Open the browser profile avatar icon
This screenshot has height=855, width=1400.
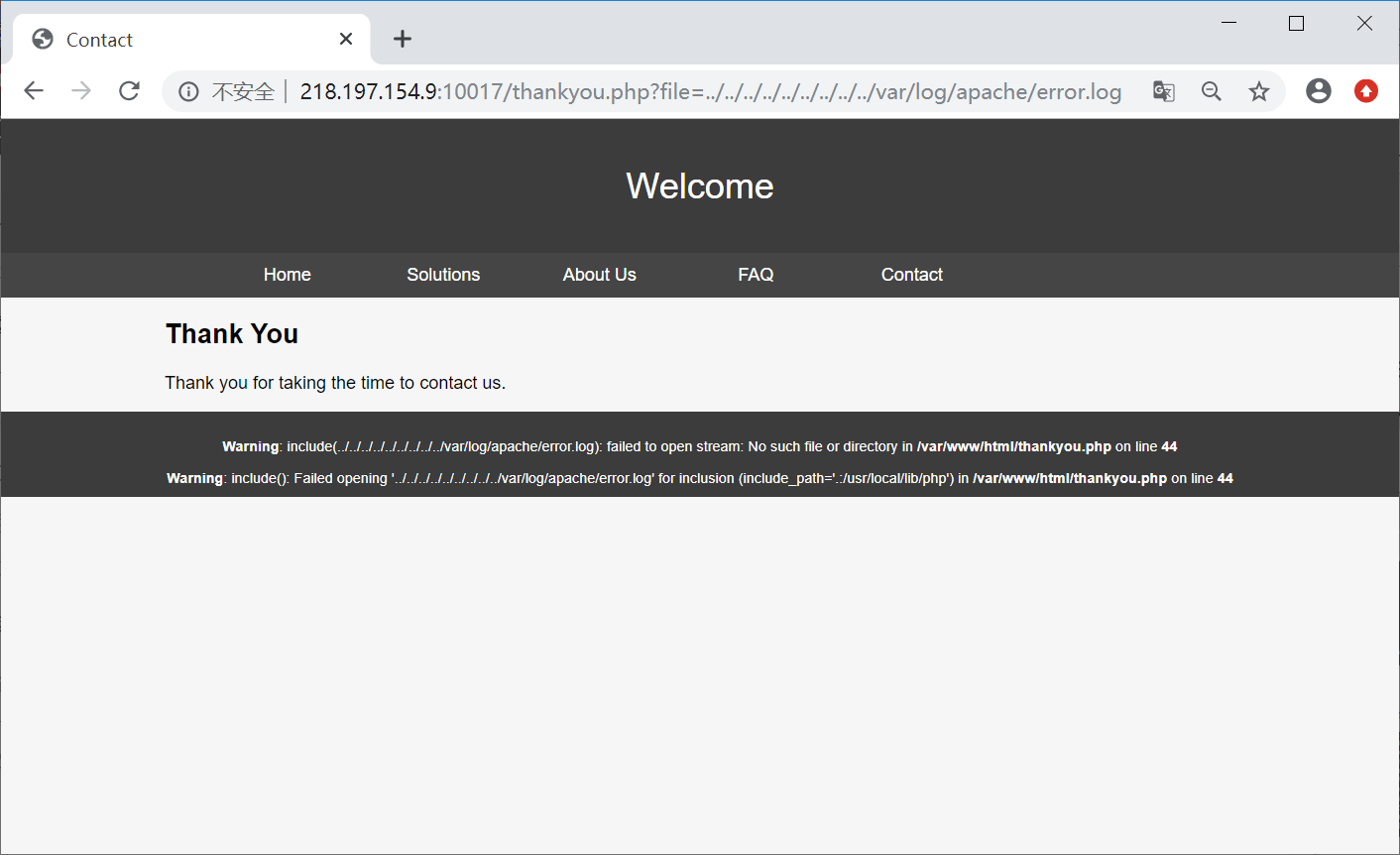(x=1318, y=90)
